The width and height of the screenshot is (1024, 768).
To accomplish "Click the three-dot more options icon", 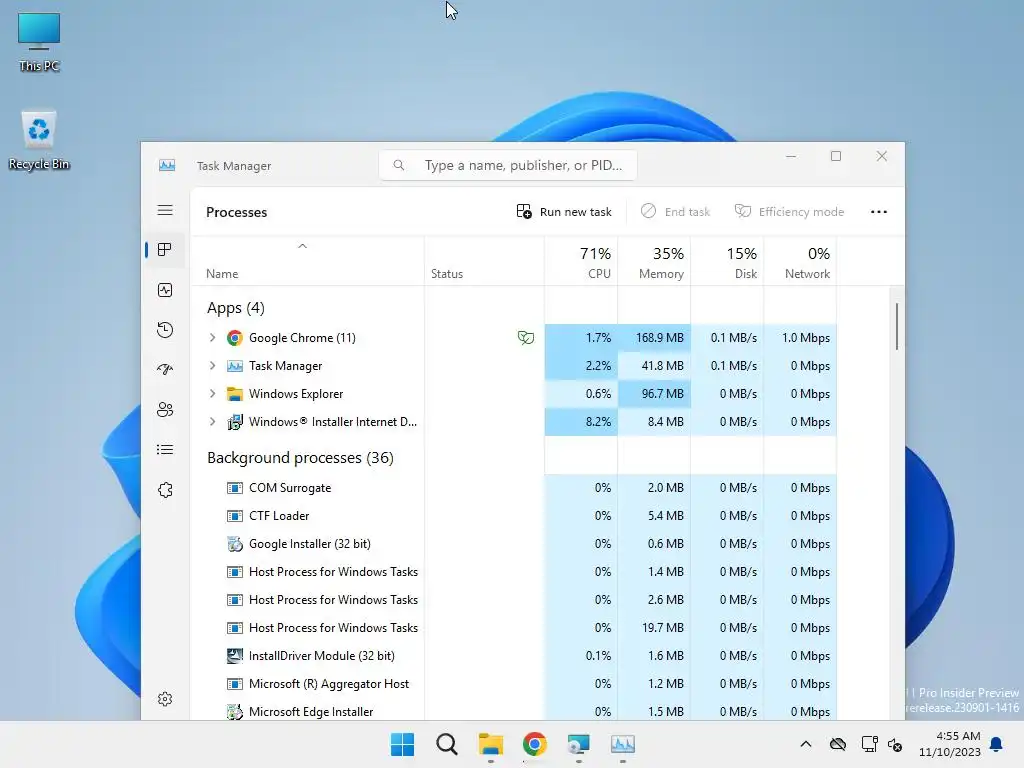I will point(879,212).
